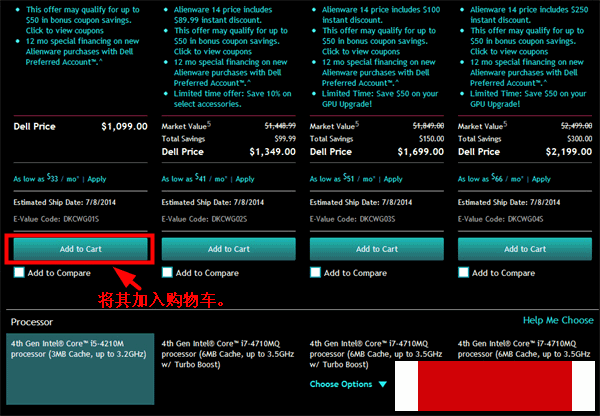Open 12 mo financing offer in $1,099.00 column

(82, 52)
